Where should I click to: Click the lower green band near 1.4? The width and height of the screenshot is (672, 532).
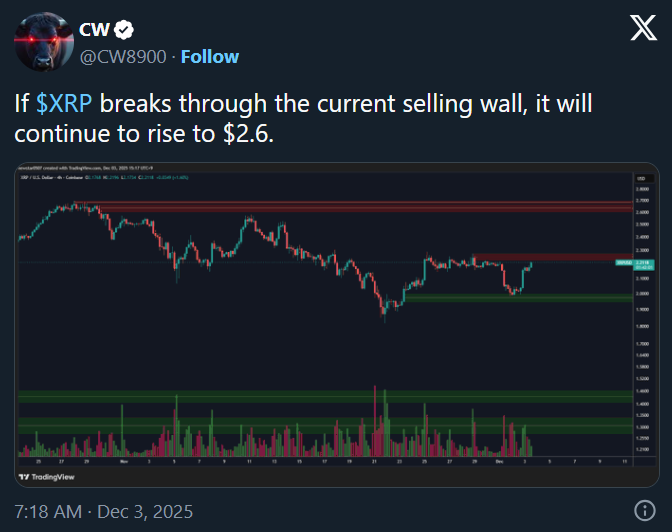coord(320,397)
